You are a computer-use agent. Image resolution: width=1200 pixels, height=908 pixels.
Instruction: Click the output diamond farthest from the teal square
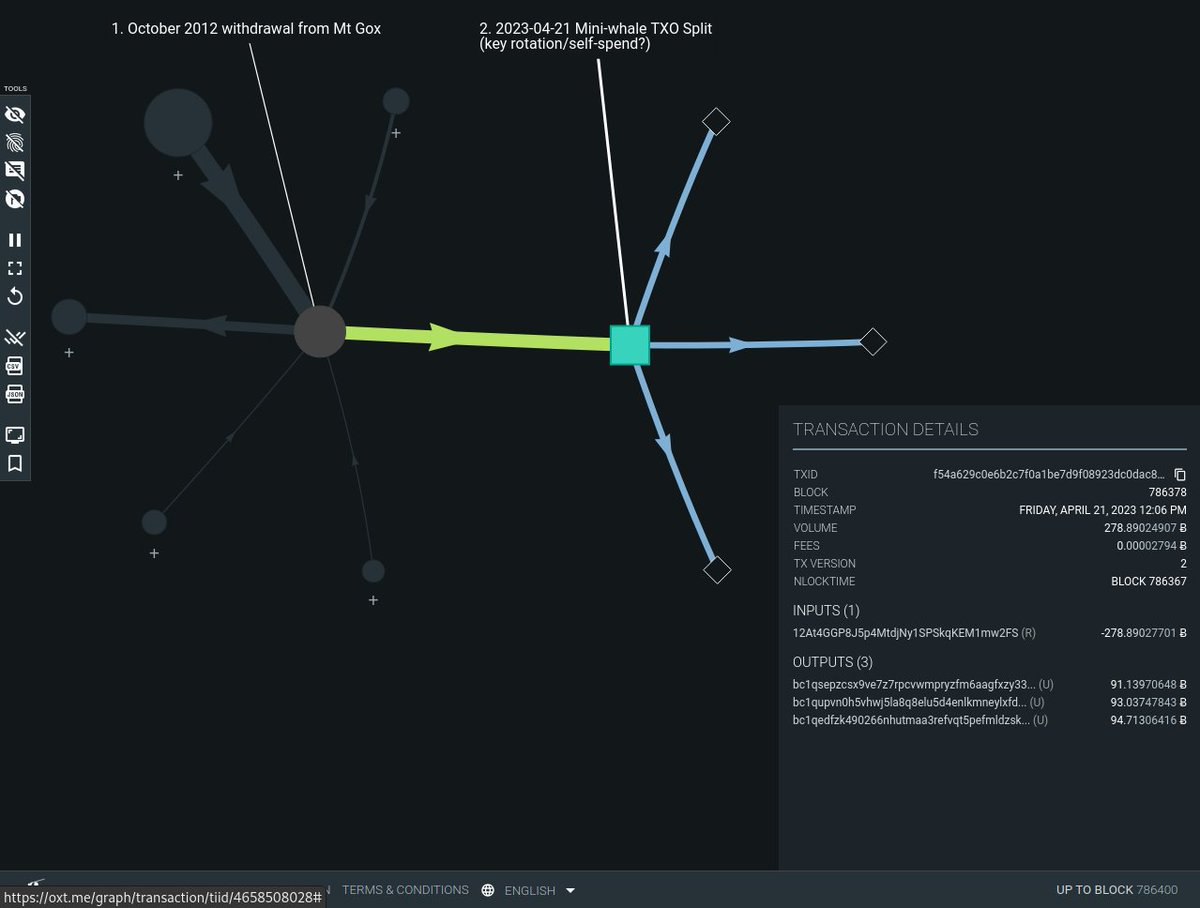click(873, 342)
